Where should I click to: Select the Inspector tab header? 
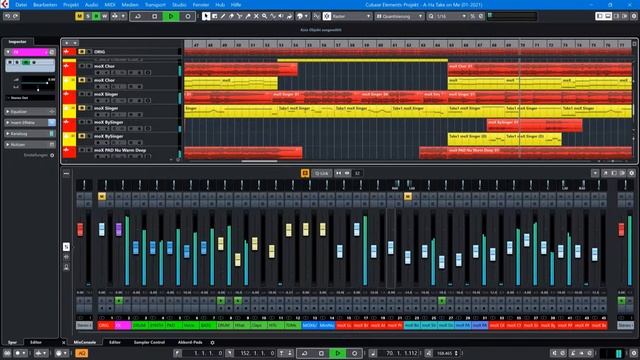pos(18,42)
